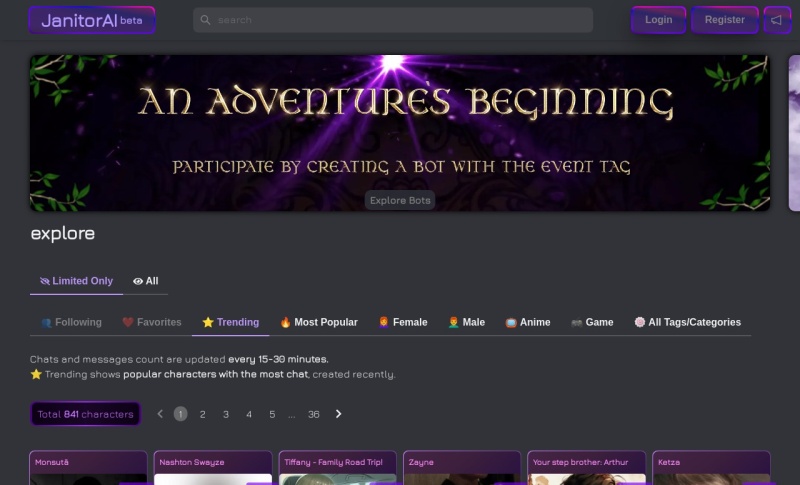Jump to page 36

point(314,414)
